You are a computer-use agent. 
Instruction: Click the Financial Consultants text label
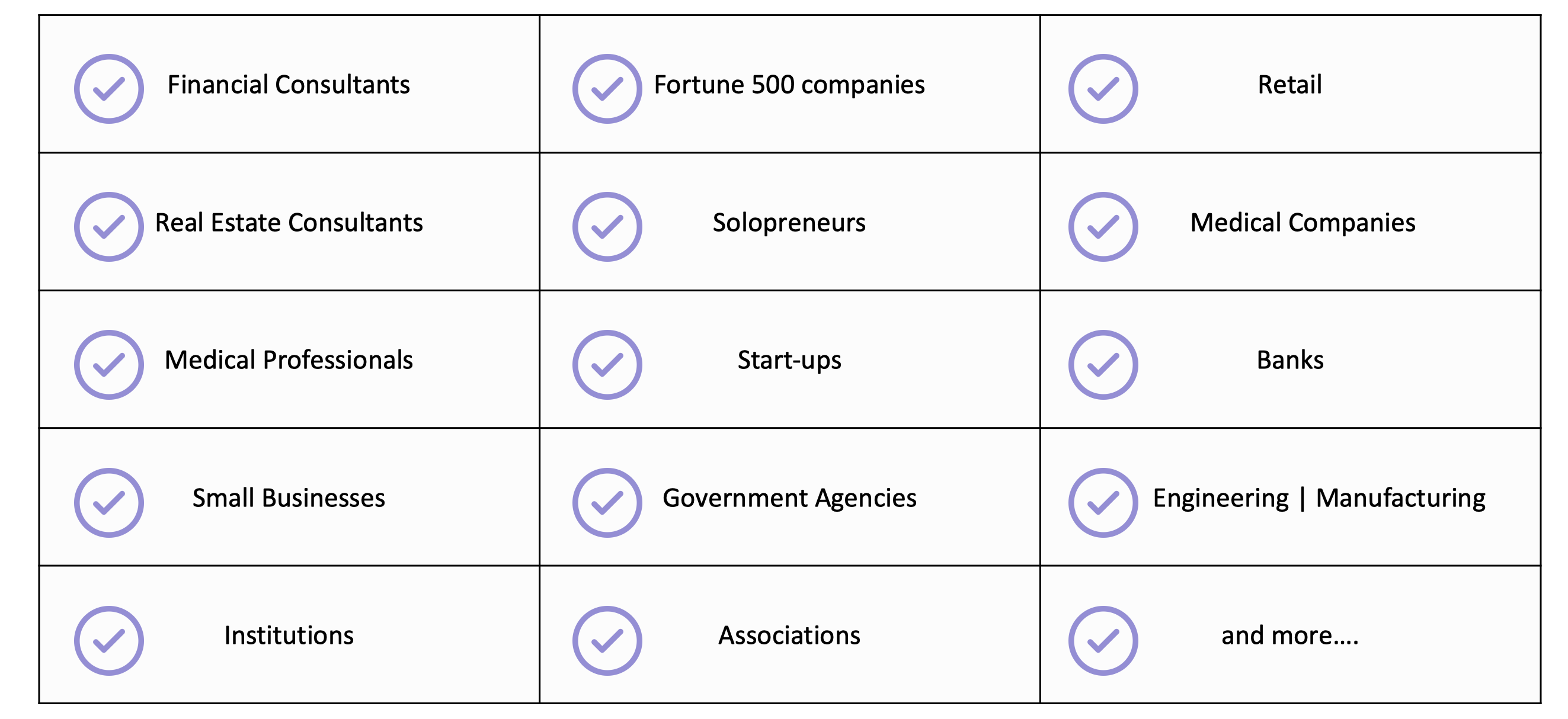(289, 85)
